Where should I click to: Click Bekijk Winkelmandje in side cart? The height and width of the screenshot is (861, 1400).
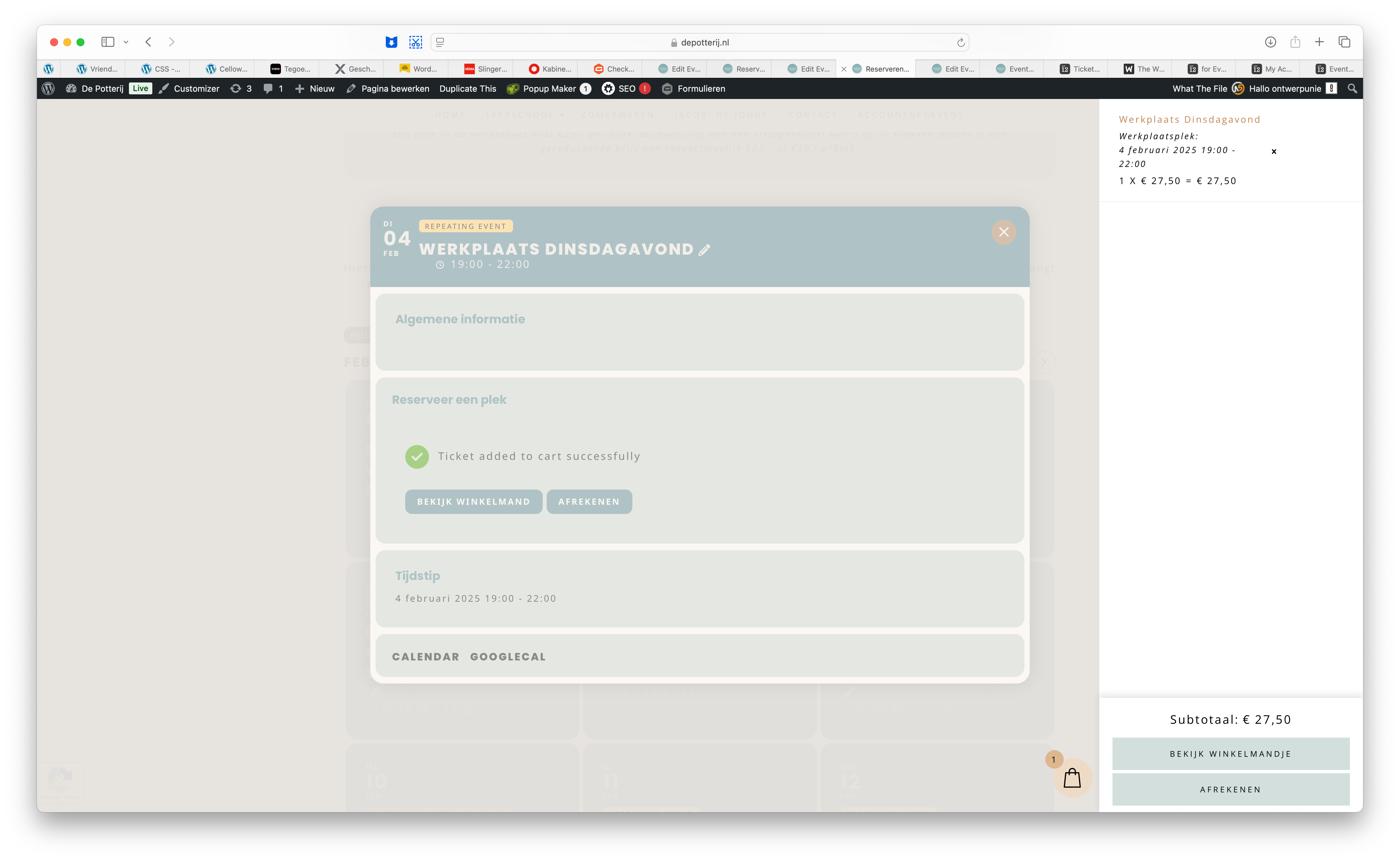click(1231, 753)
